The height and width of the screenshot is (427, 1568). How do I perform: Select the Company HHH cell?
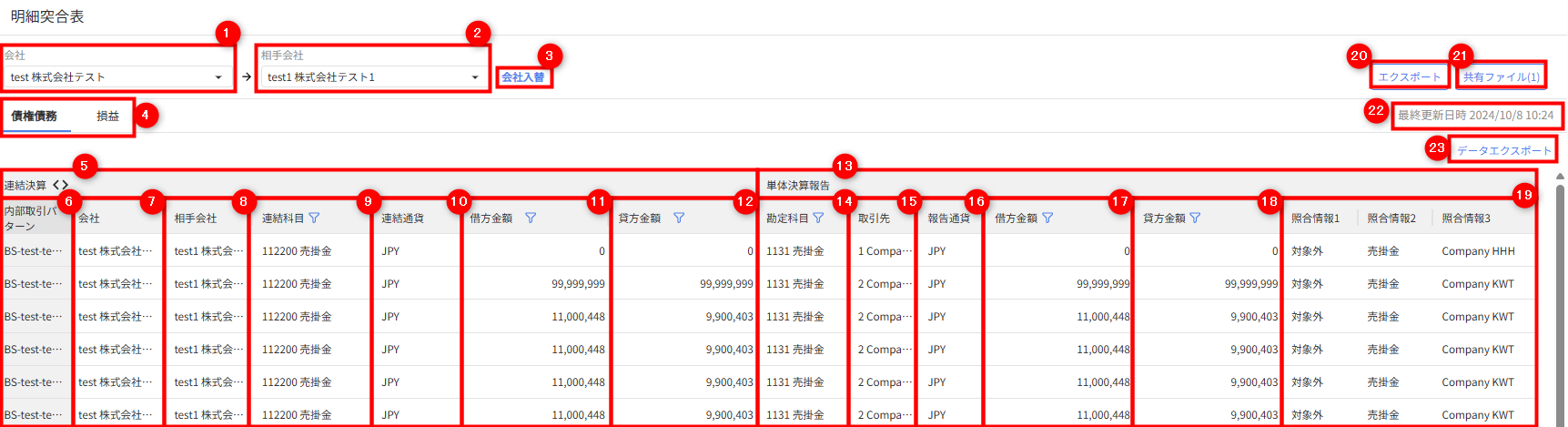coord(1478,251)
